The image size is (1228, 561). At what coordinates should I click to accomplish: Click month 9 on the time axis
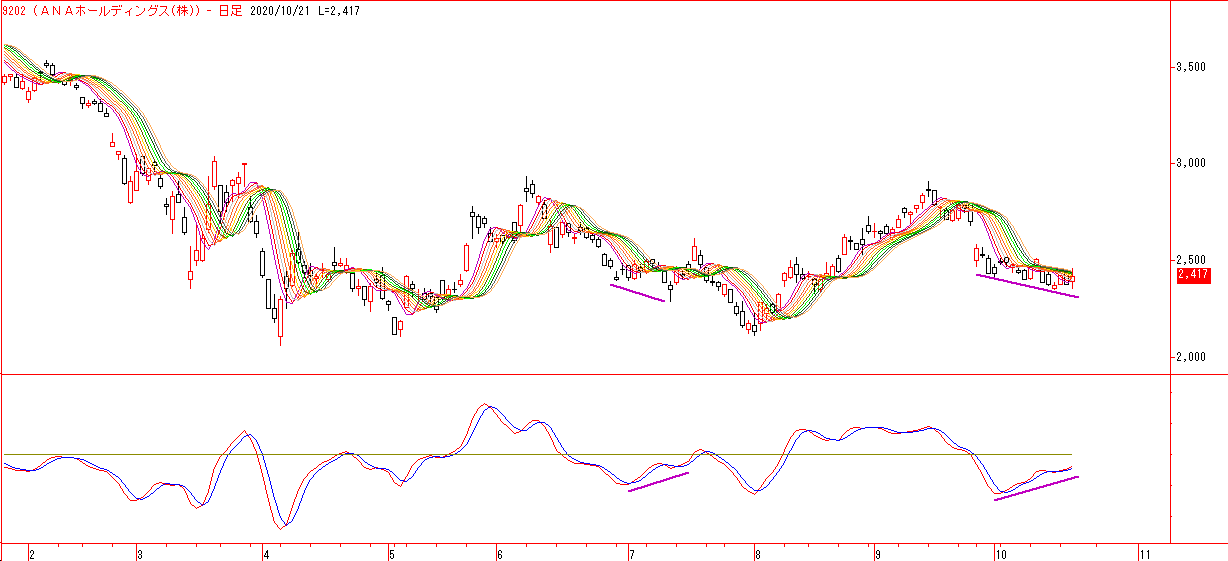click(x=877, y=553)
